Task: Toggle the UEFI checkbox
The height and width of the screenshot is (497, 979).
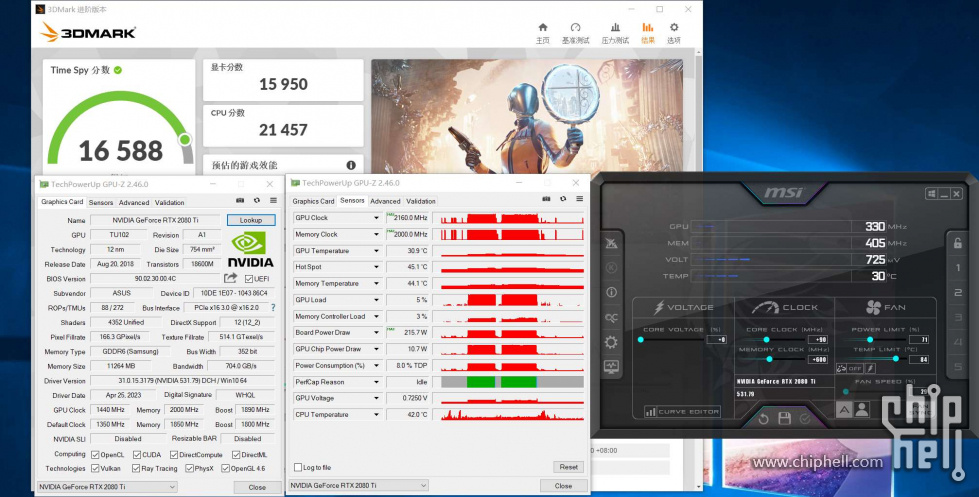Action: click(249, 278)
